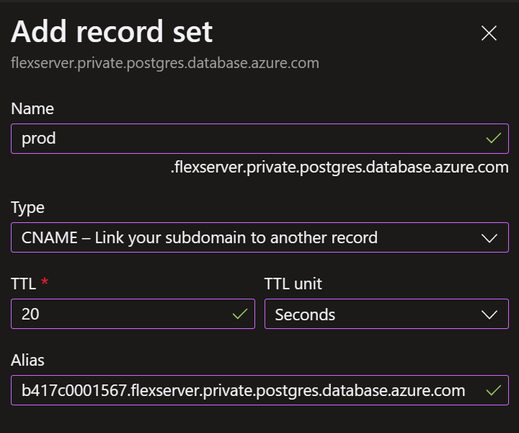Open the TTL unit Seconds dropdown

click(386, 314)
